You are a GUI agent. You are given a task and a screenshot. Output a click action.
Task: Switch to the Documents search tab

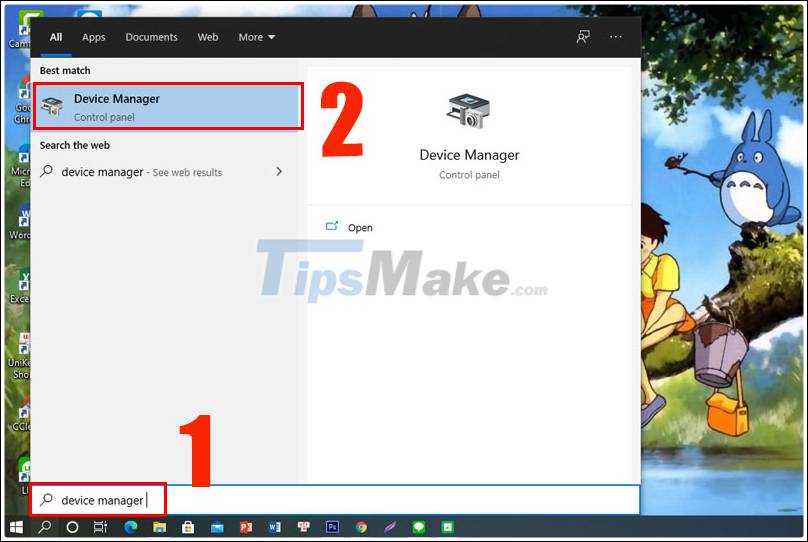(x=151, y=37)
